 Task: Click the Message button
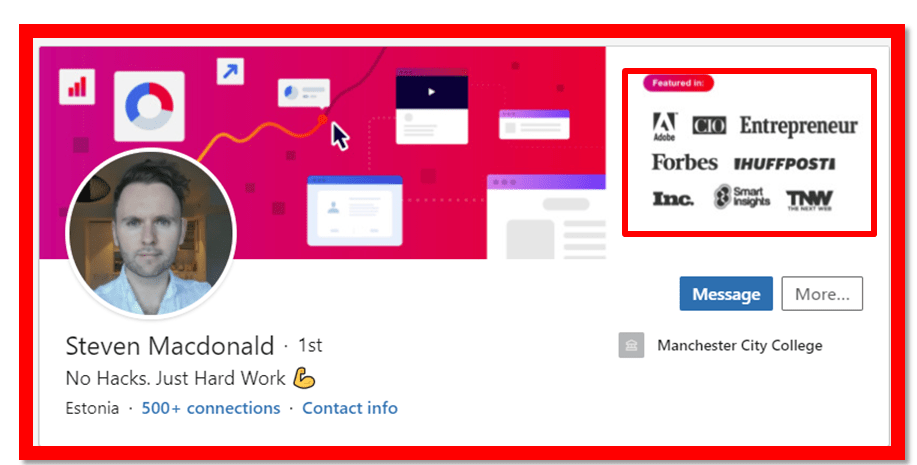click(x=726, y=294)
